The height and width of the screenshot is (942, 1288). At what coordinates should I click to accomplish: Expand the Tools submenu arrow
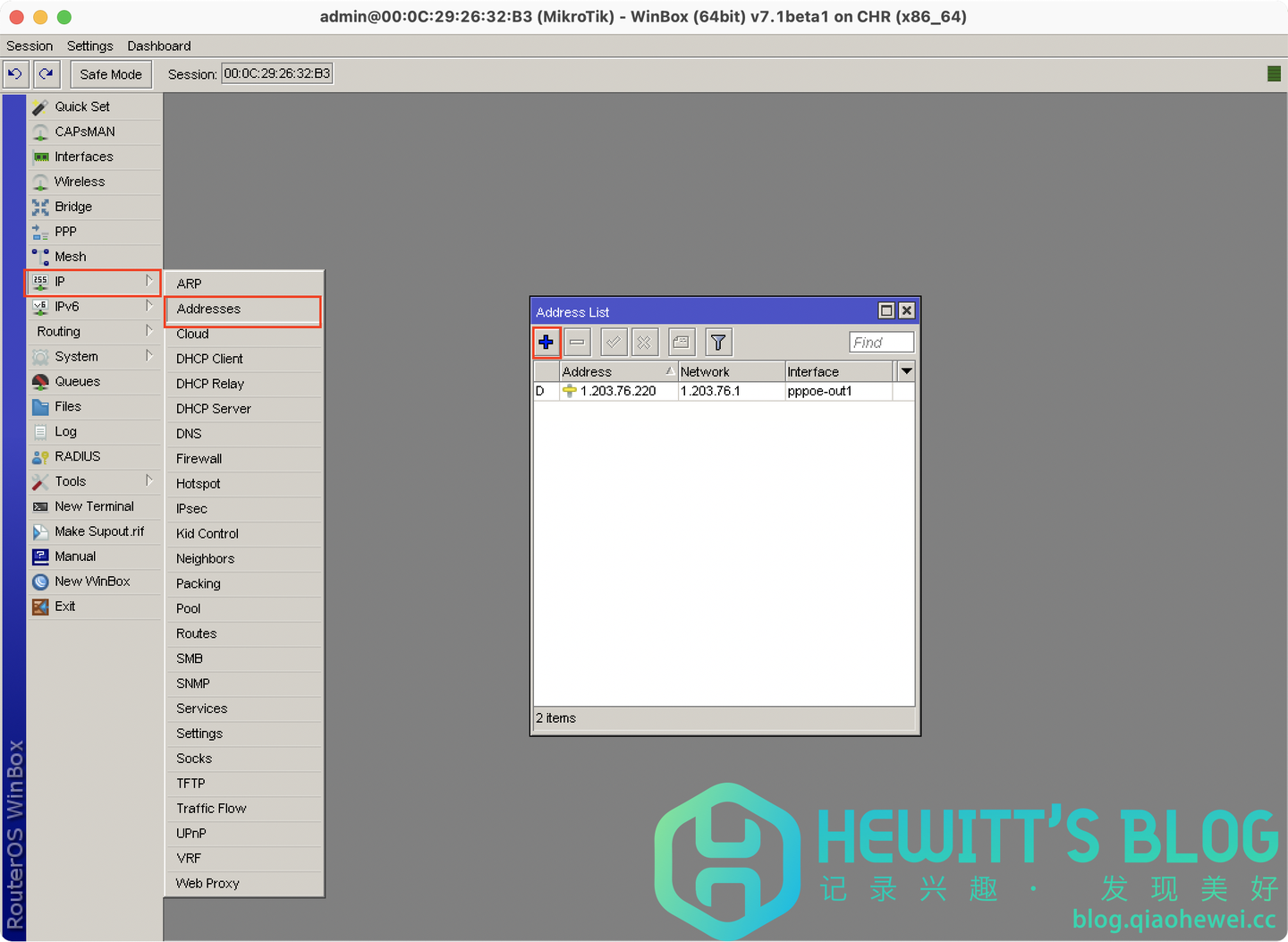(x=149, y=481)
